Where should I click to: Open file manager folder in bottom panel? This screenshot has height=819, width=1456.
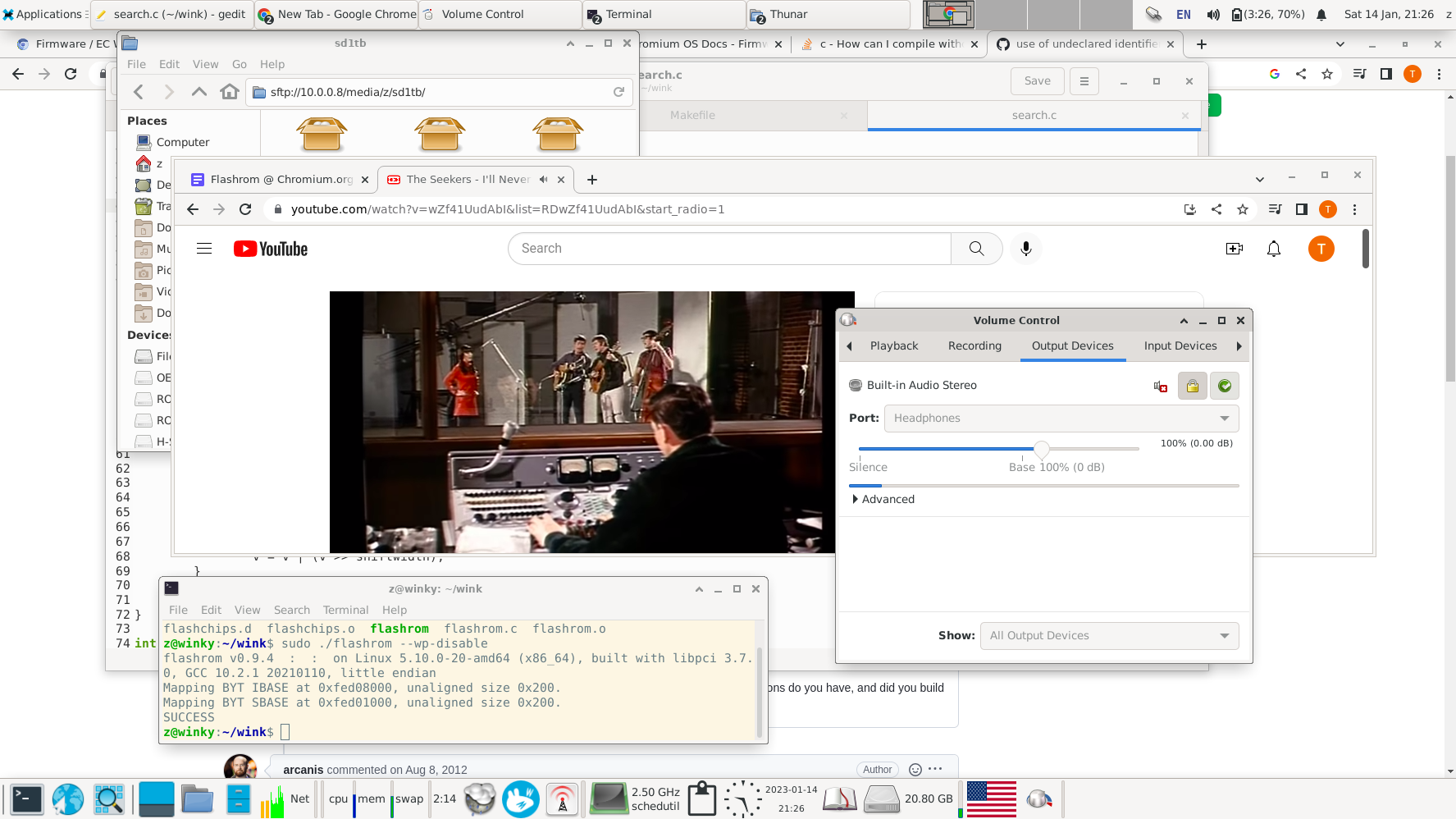(197, 799)
